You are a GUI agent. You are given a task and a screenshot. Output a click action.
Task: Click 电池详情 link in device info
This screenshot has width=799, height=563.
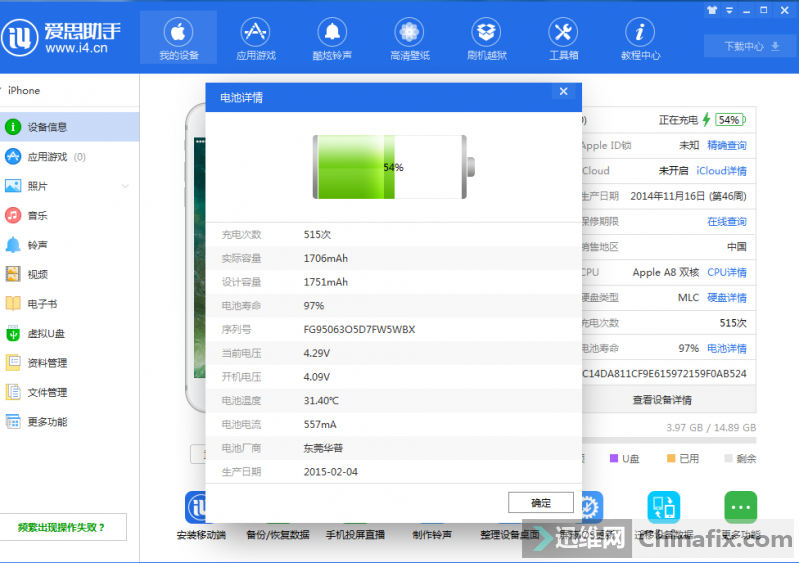tap(727, 348)
